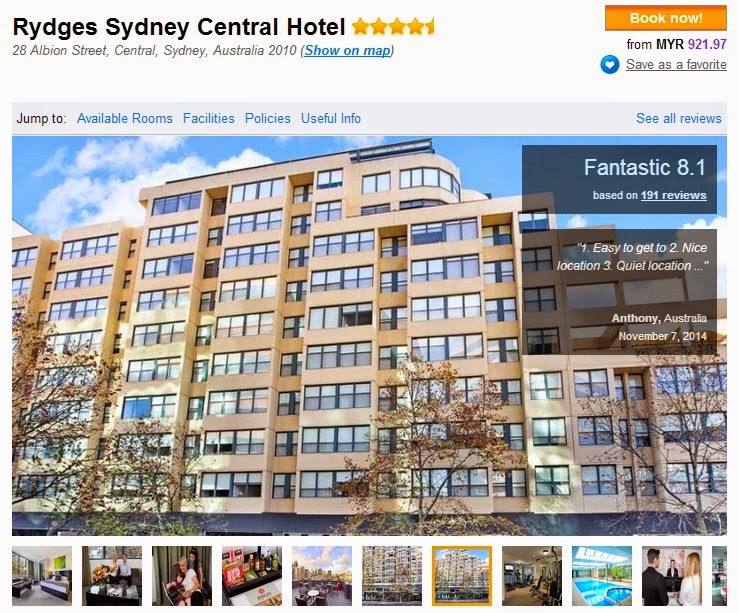Select the rooftop terrace skyline thumbnail
Viewport: 739px width, 613px height.
[322, 576]
